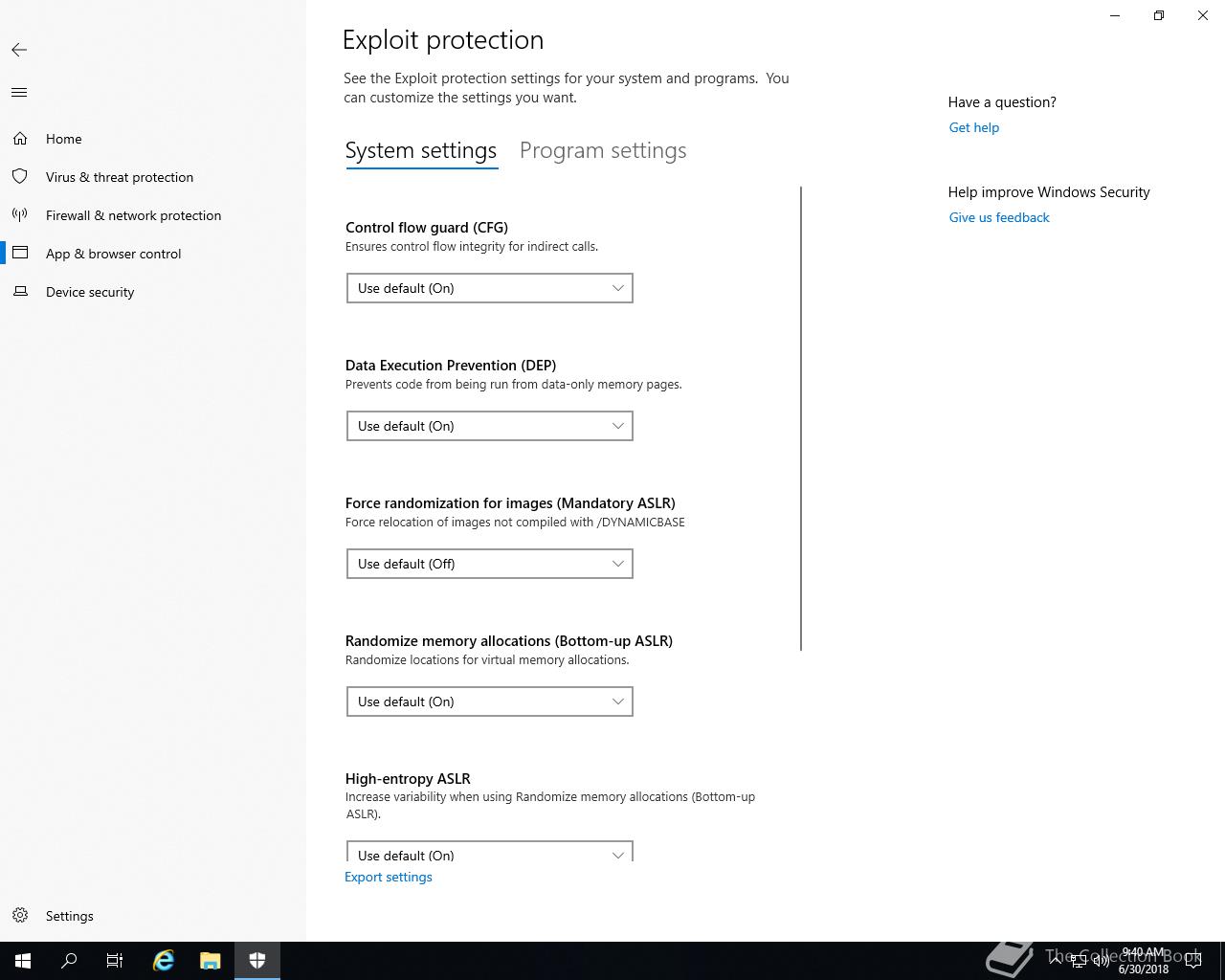The image size is (1225, 980).
Task: Click the taskbar clock showing 9:40 AM
Action: coord(1144,961)
